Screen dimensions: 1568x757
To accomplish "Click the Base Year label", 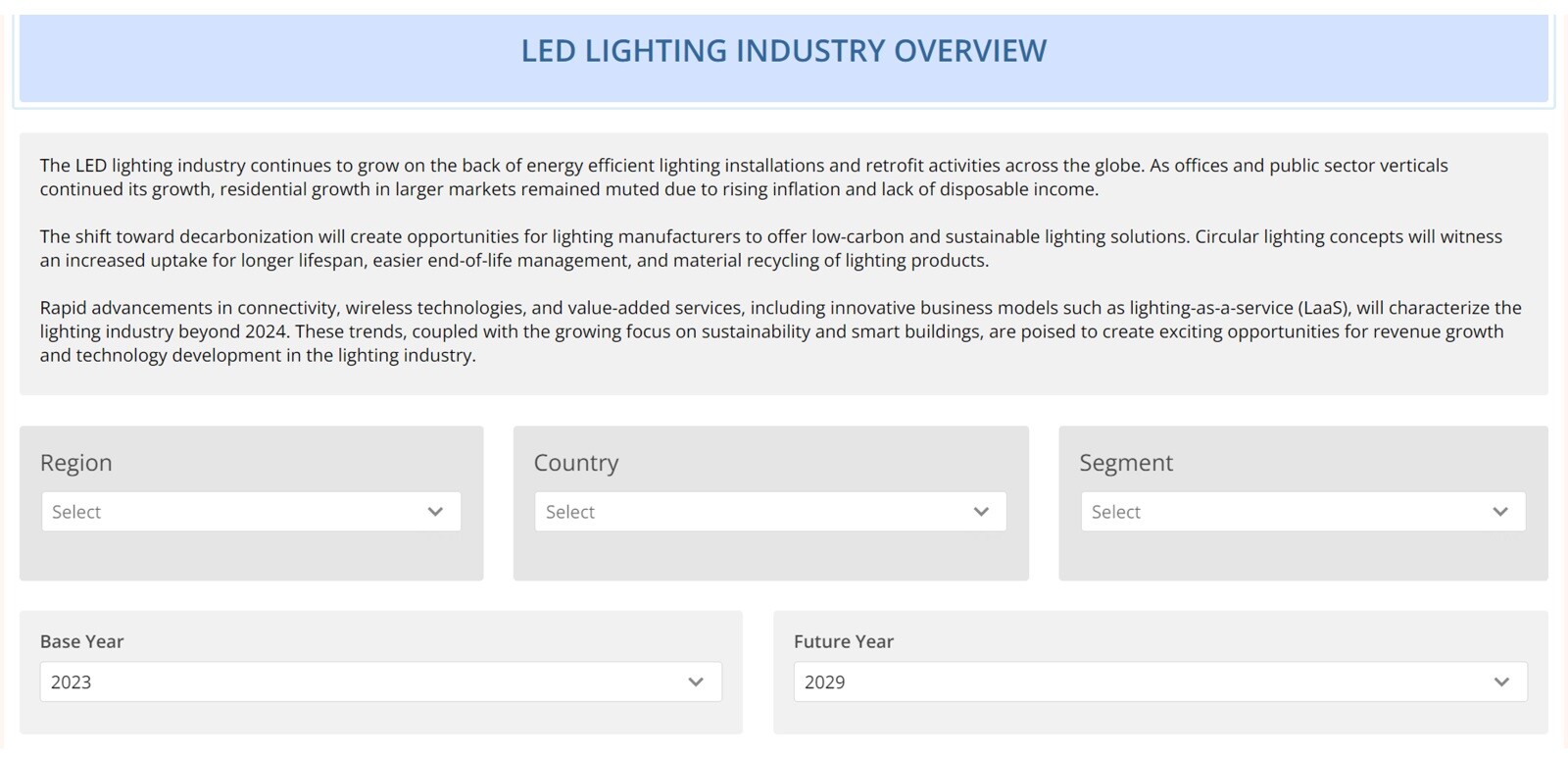I will (x=82, y=641).
